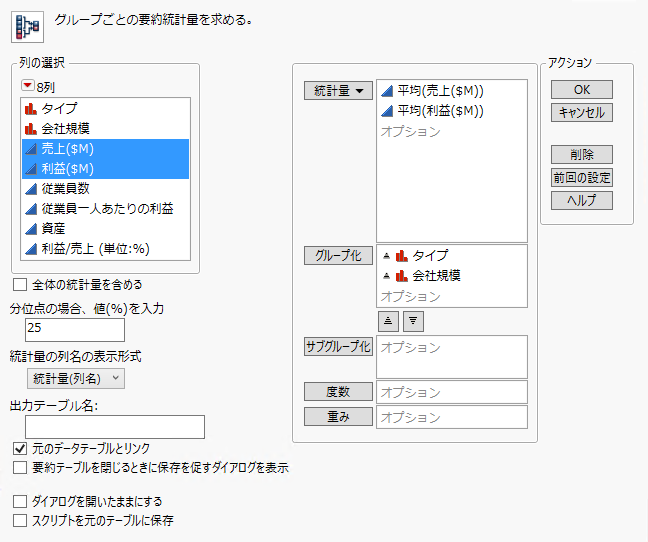Select the 会社規模 column in the column list
The width and height of the screenshot is (648, 542).
pyautogui.click(x=68, y=128)
